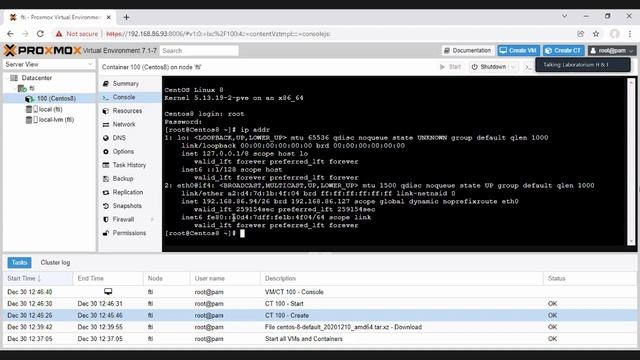Select Start all VMs and Containers task
Screen dimensions: 640x360
tap(320, 339)
